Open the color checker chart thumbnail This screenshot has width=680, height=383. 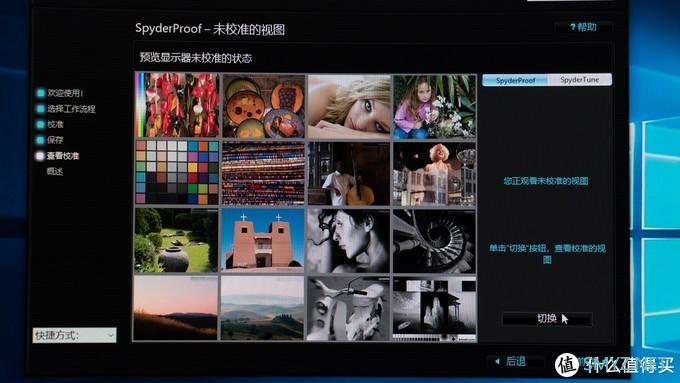pos(177,172)
